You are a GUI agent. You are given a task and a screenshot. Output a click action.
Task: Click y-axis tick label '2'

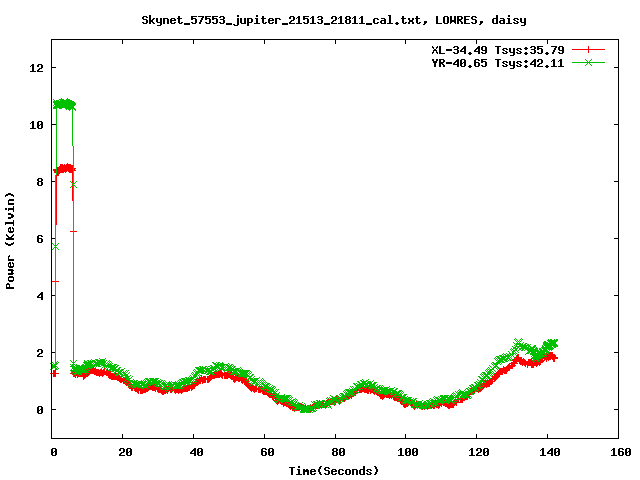pyautogui.click(x=40, y=353)
